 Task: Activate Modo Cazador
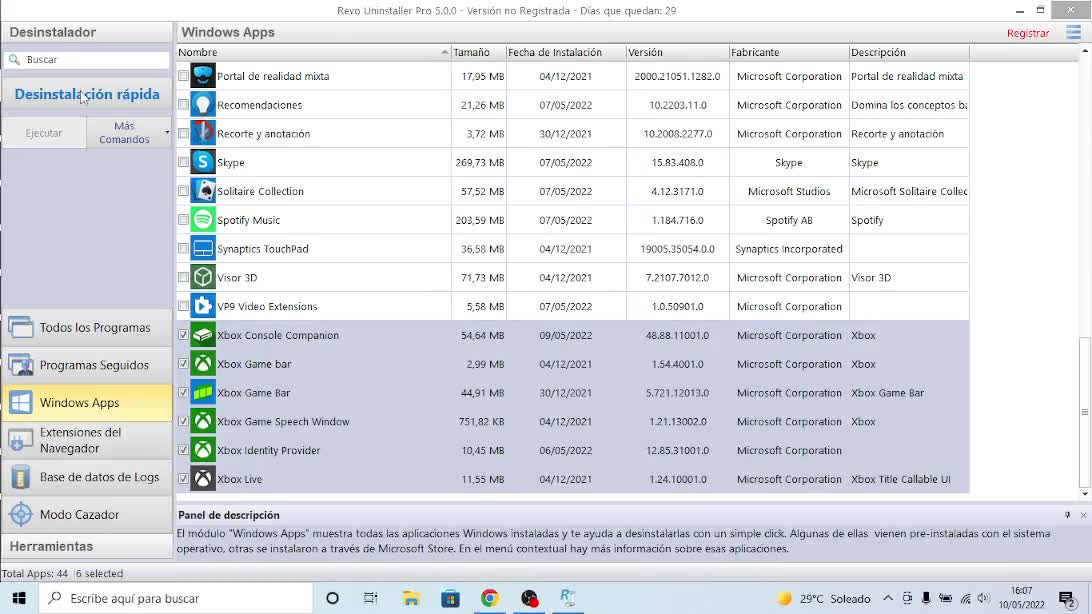coord(87,514)
